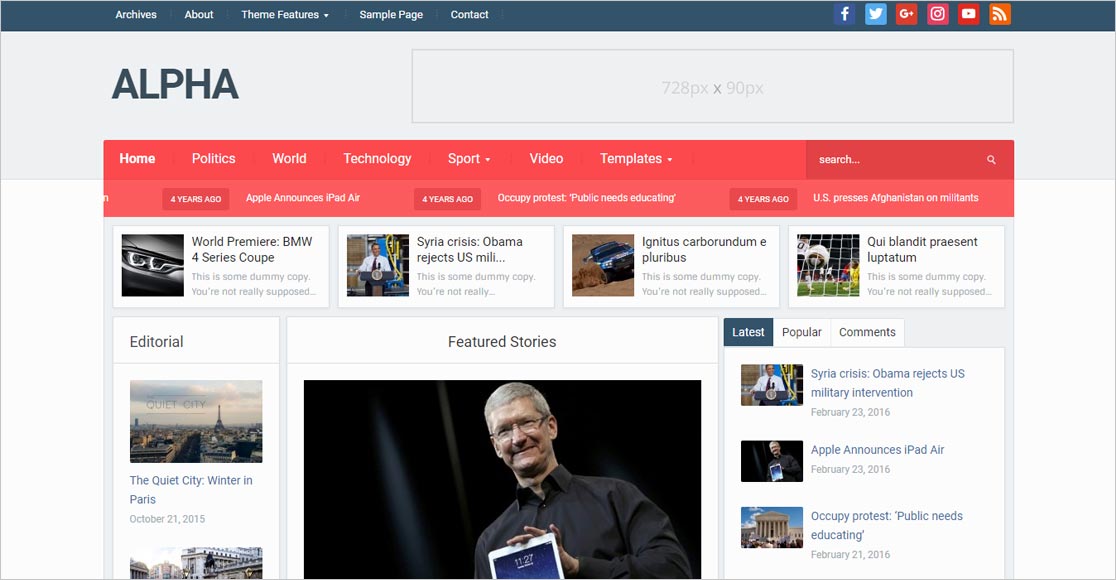Image resolution: width=1116 pixels, height=580 pixels.
Task: Click the Featured Stories heading
Action: click(x=502, y=342)
